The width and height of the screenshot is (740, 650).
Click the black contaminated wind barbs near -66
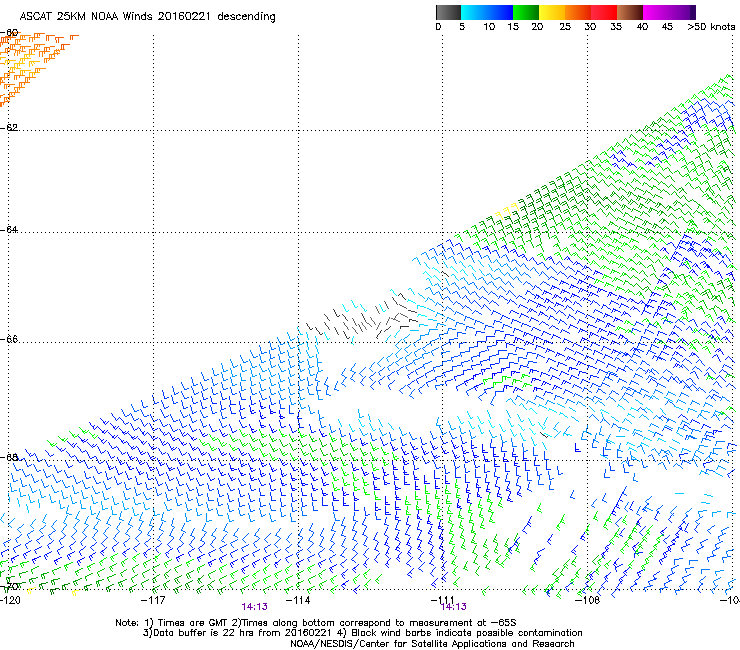tap(363, 318)
